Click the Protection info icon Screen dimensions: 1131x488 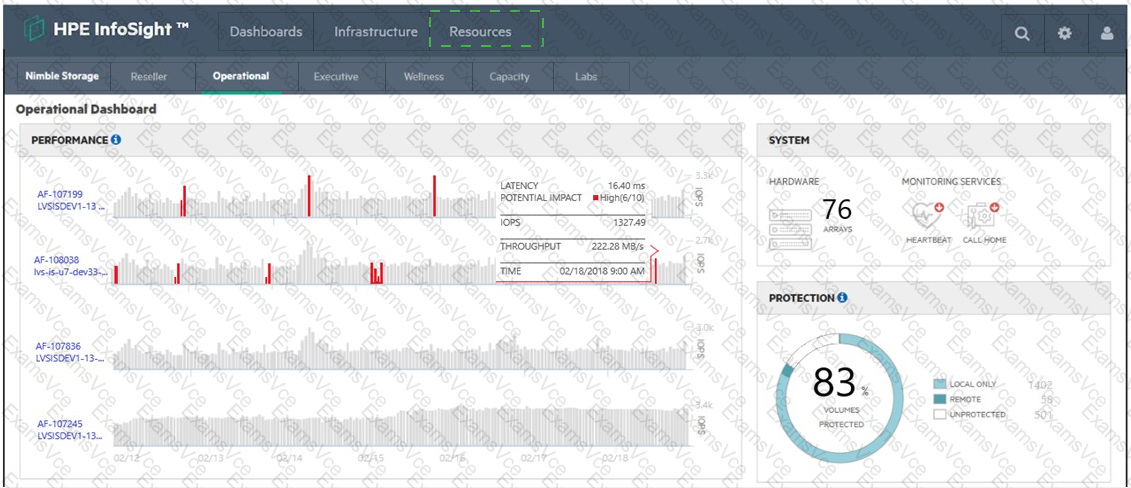coord(842,298)
